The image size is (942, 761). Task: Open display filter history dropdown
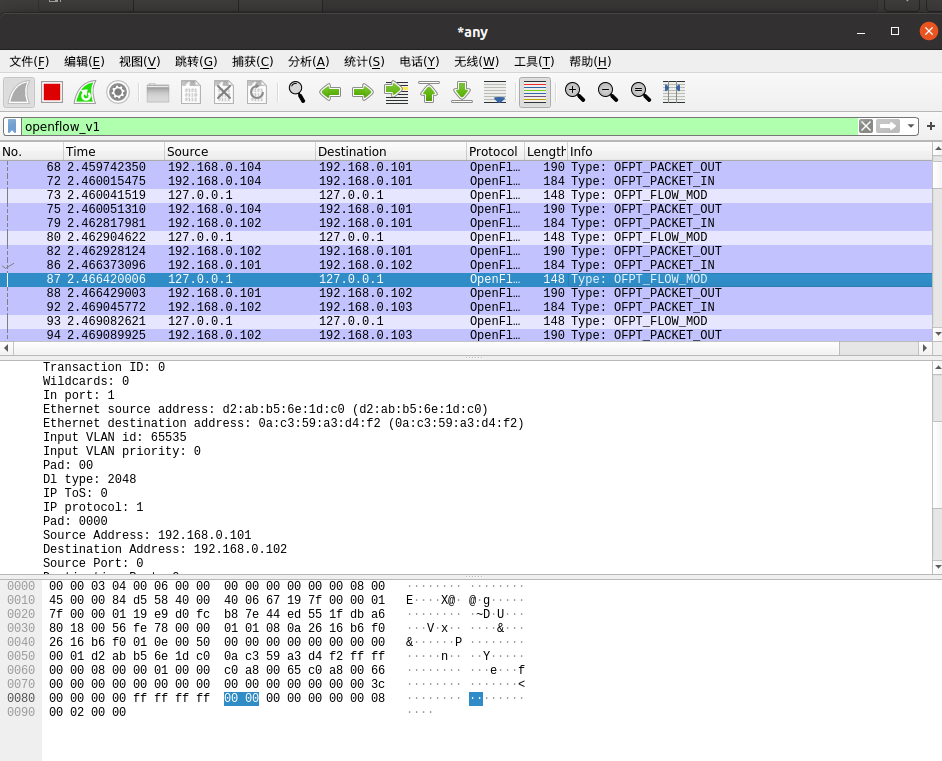pyautogui.click(x=911, y=126)
